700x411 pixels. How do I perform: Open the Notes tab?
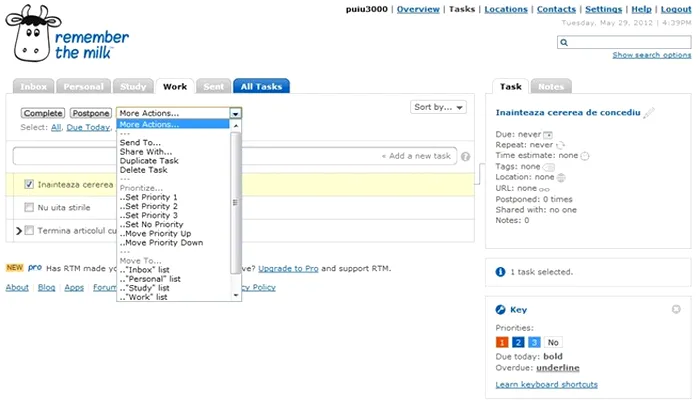click(x=549, y=87)
